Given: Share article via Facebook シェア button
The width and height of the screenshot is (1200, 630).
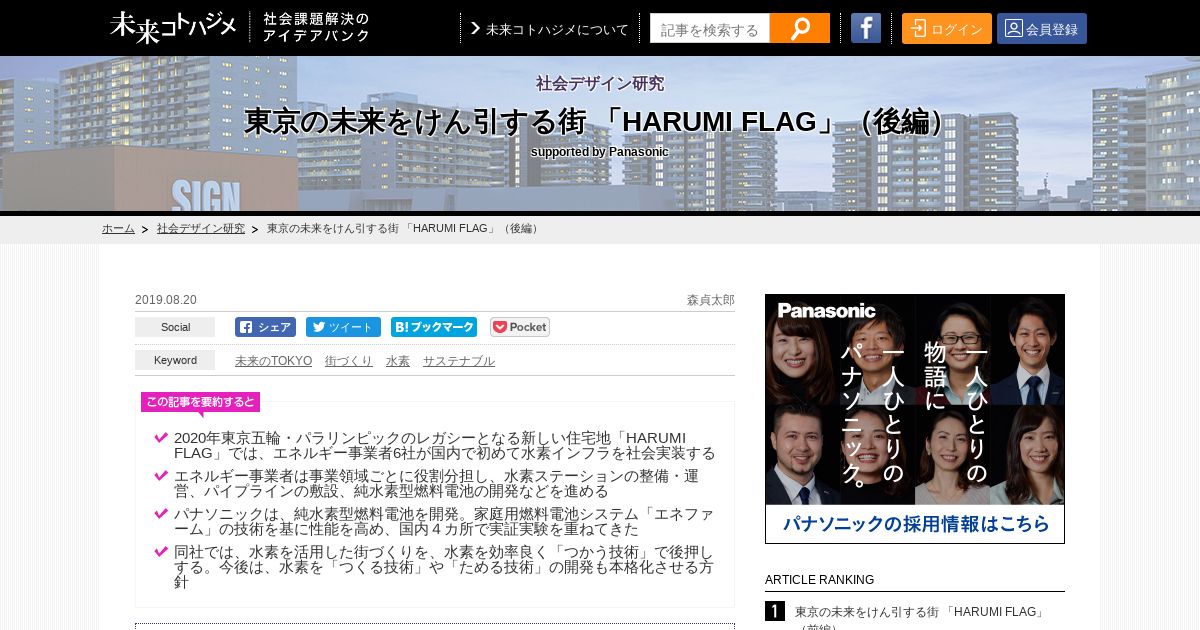Looking at the screenshot, I should coord(265,327).
